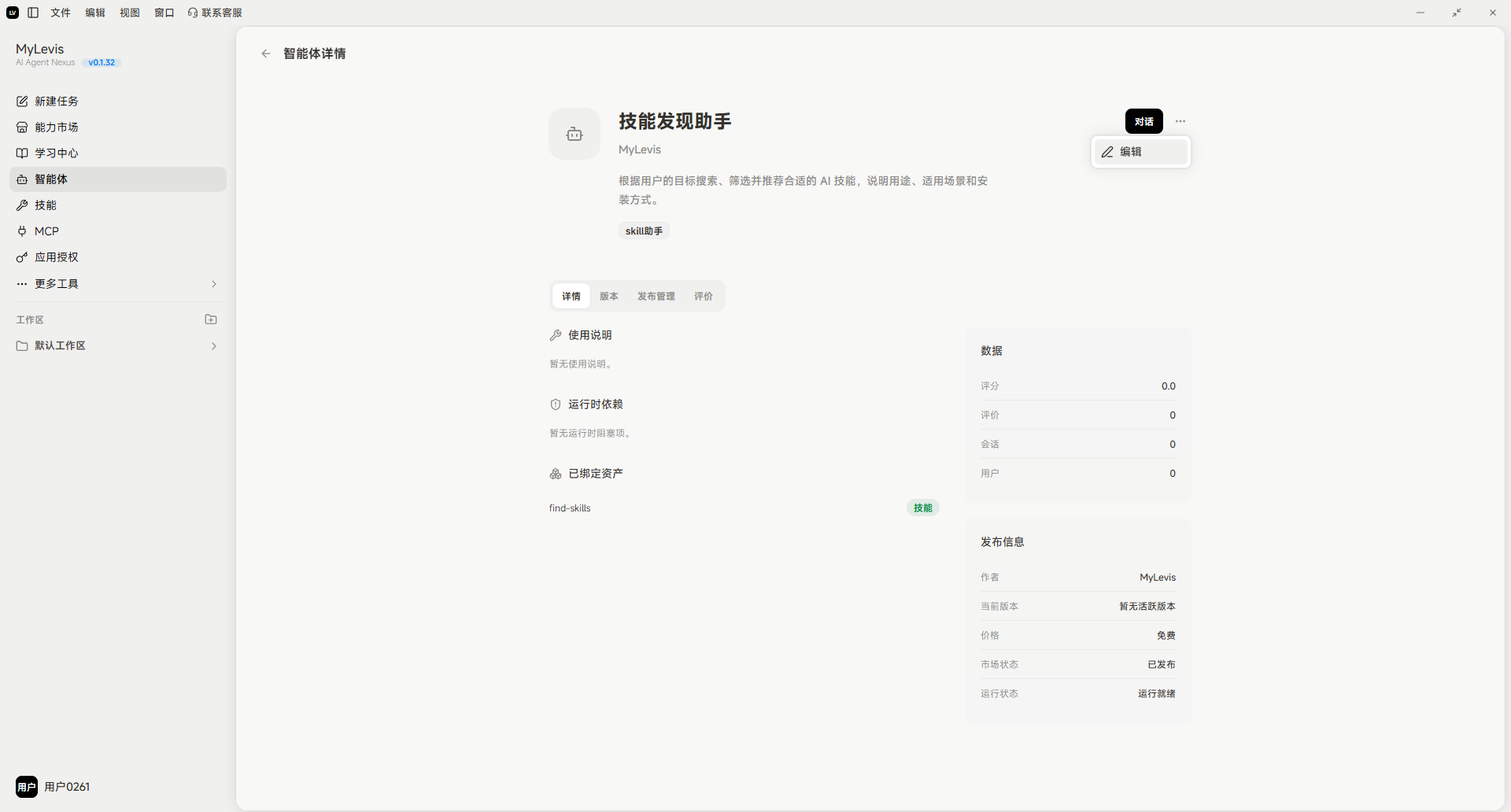Viewport: 1511px width, 812px height.
Task: Click the new workspace folder icon
Action: click(211, 319)
